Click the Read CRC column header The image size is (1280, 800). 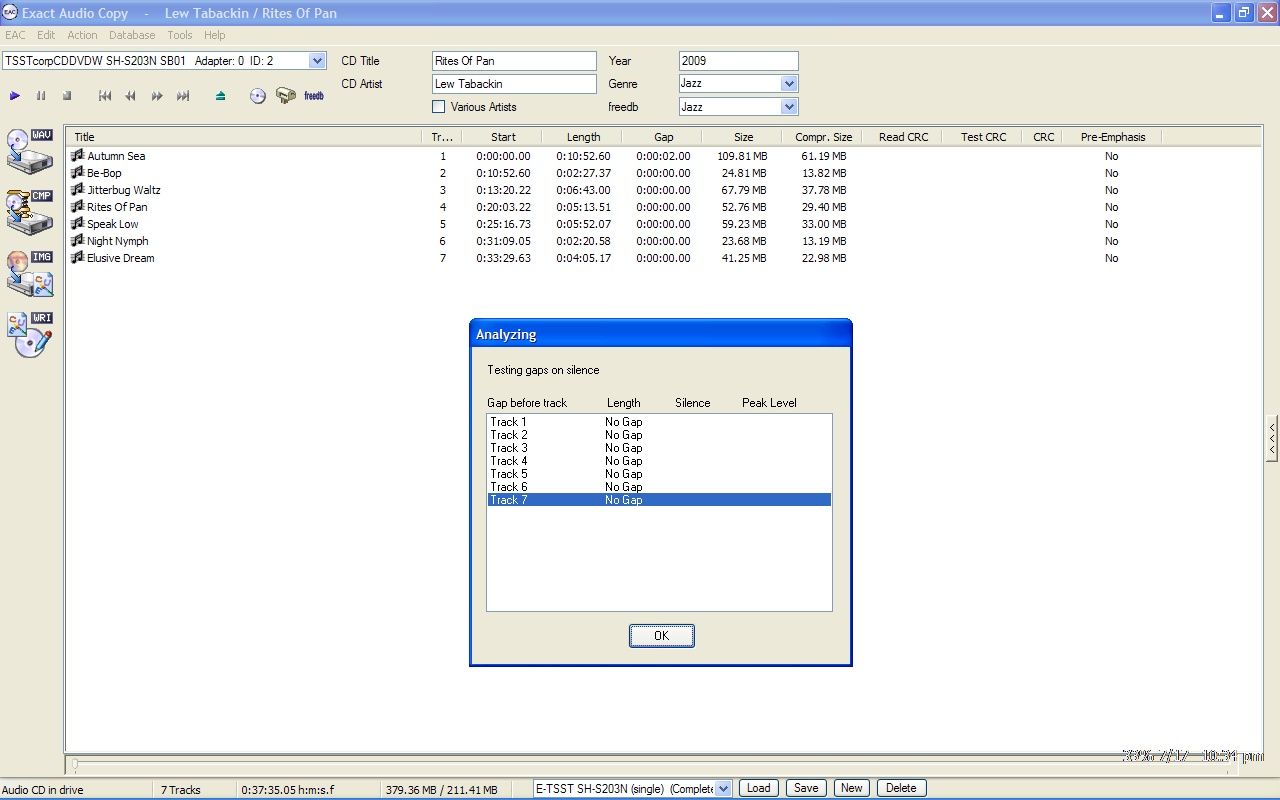903,137
